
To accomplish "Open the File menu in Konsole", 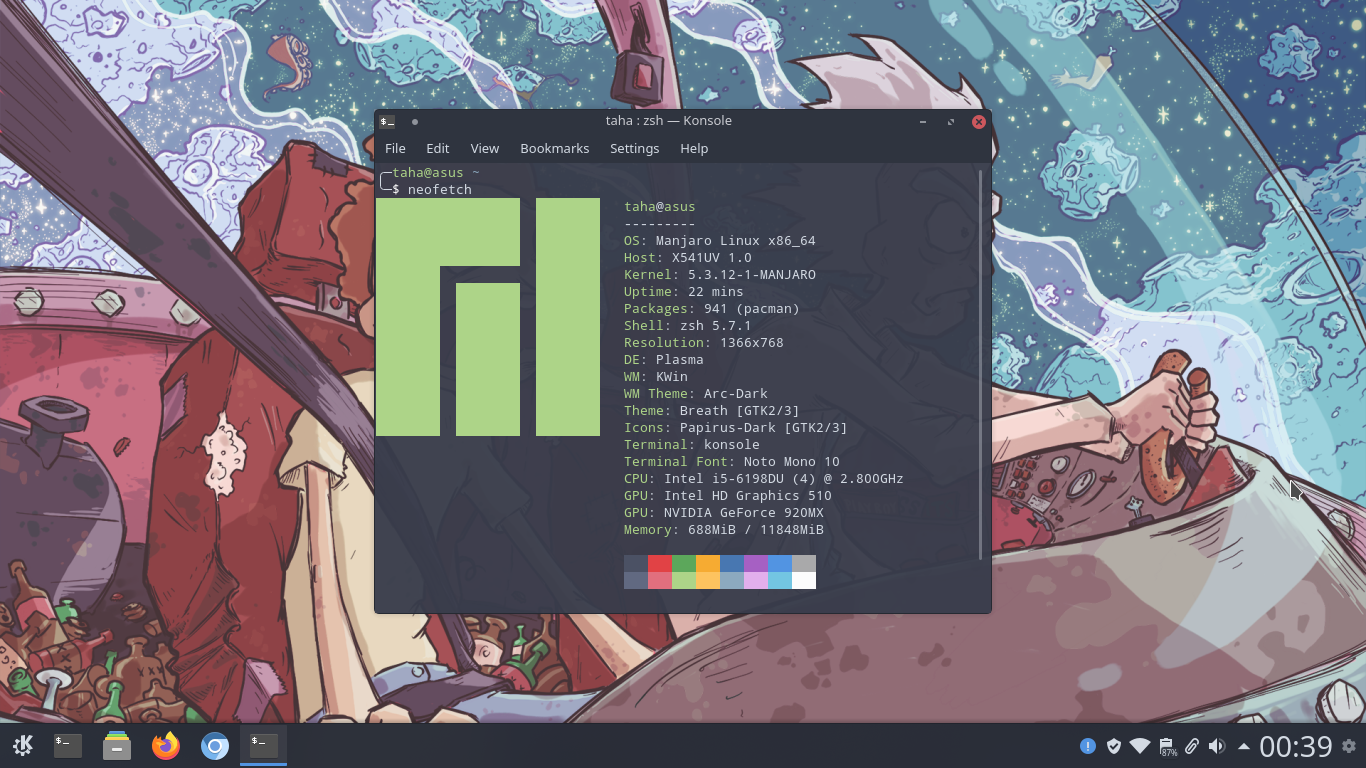I will click(x=395, y=148).
